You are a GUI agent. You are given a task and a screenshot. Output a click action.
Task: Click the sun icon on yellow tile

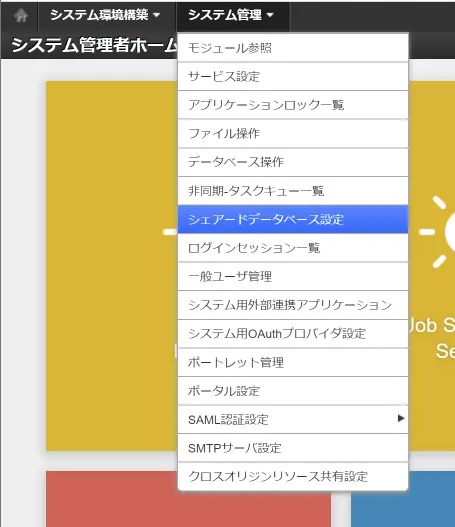pyautogui.click(x=437, y=232)
